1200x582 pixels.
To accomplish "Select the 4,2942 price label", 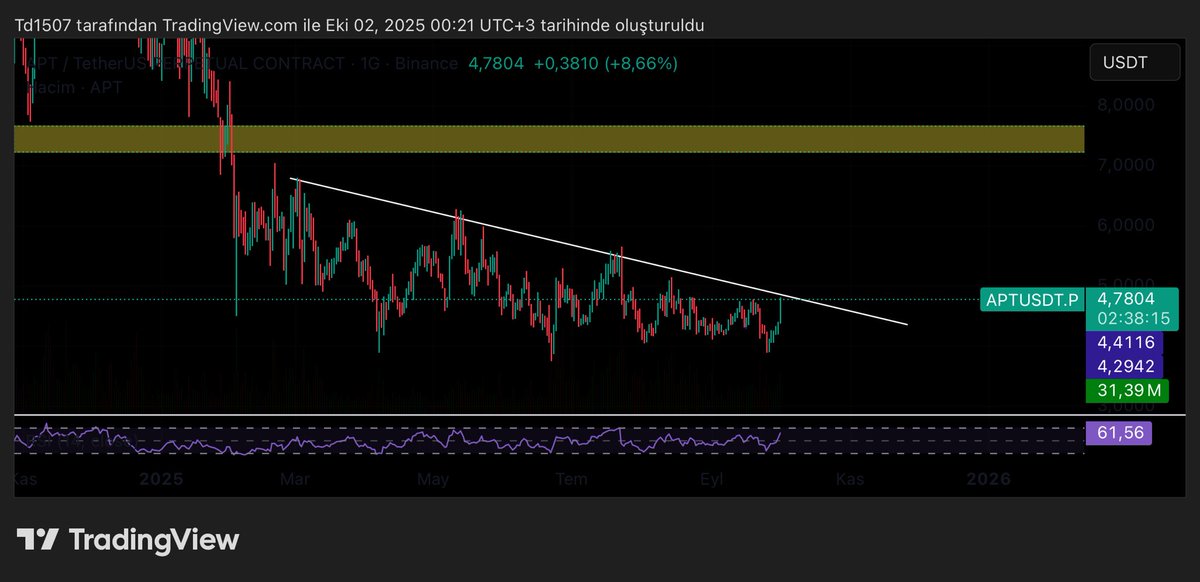I will click(x=1126, y=366).
